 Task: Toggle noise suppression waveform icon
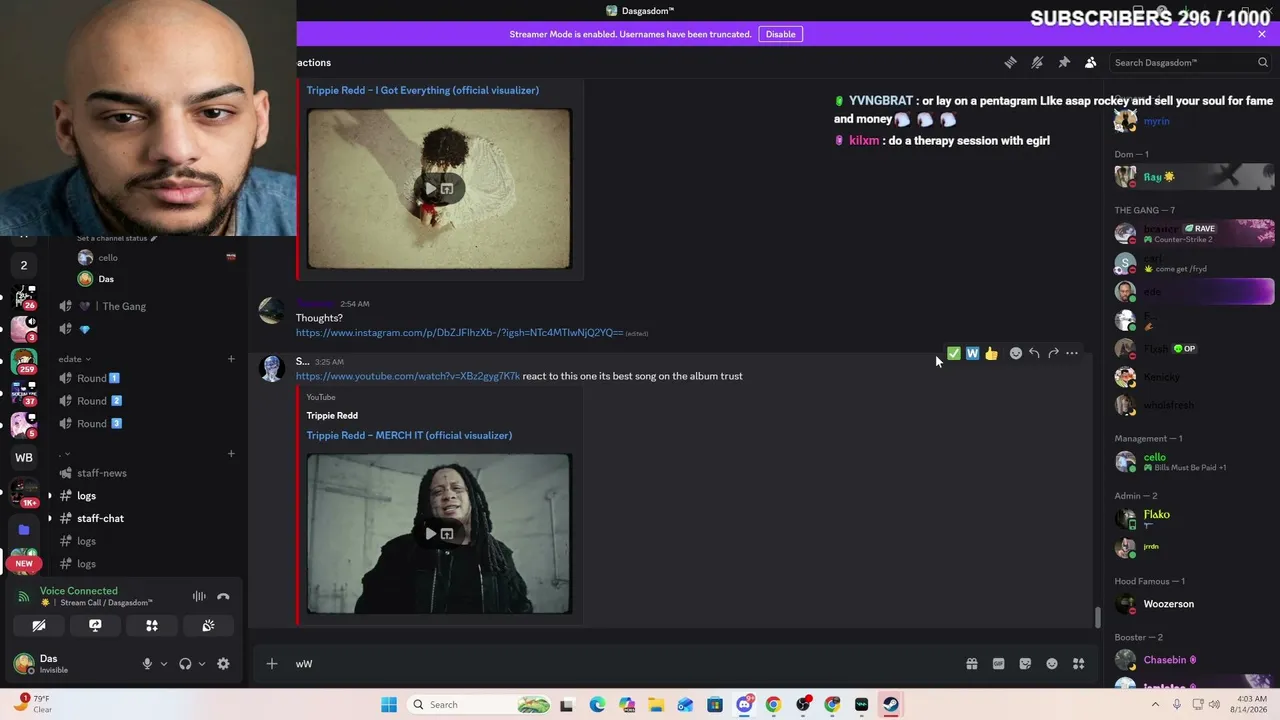pyautogui.click(x=199, y=597)
